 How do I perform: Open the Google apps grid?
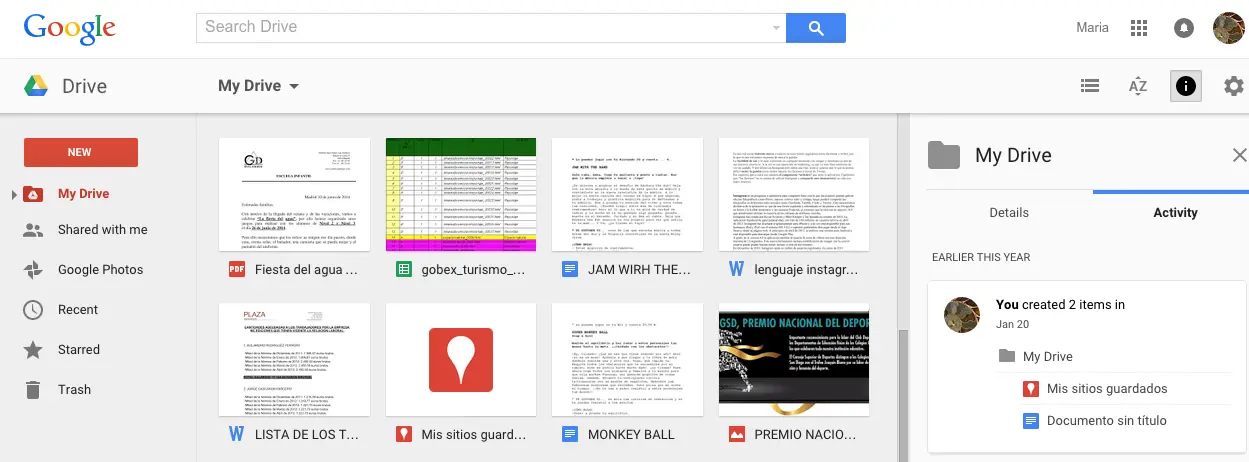(x=1138, y=28)
